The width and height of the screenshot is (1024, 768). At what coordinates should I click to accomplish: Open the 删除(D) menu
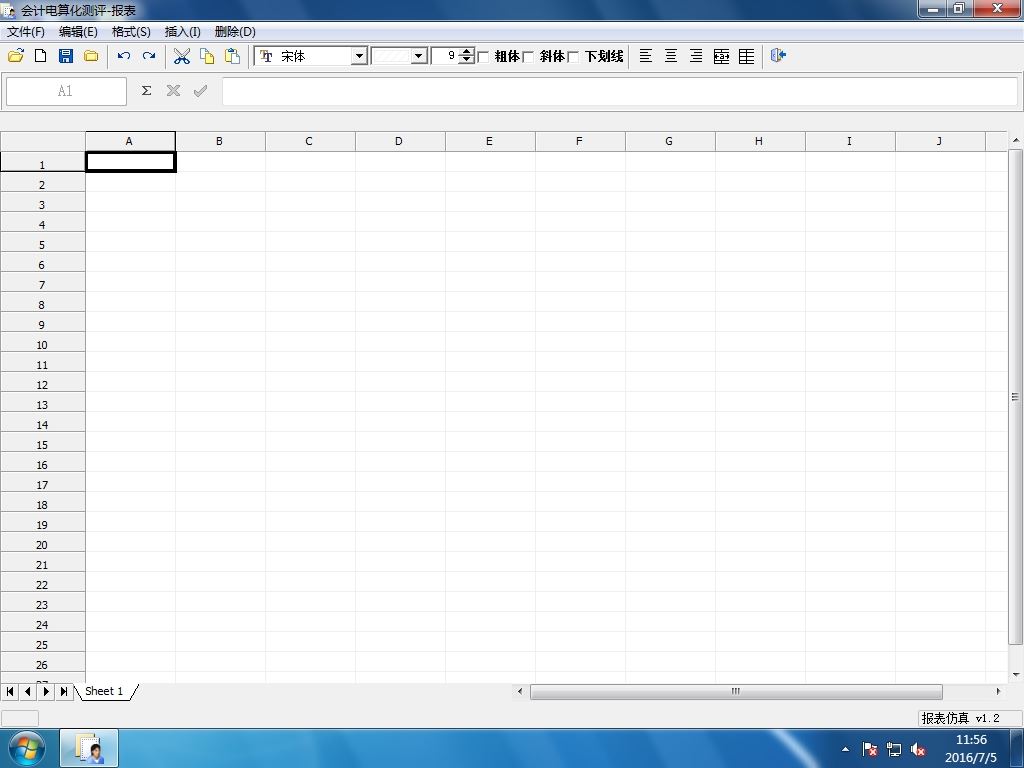point(235,31)
